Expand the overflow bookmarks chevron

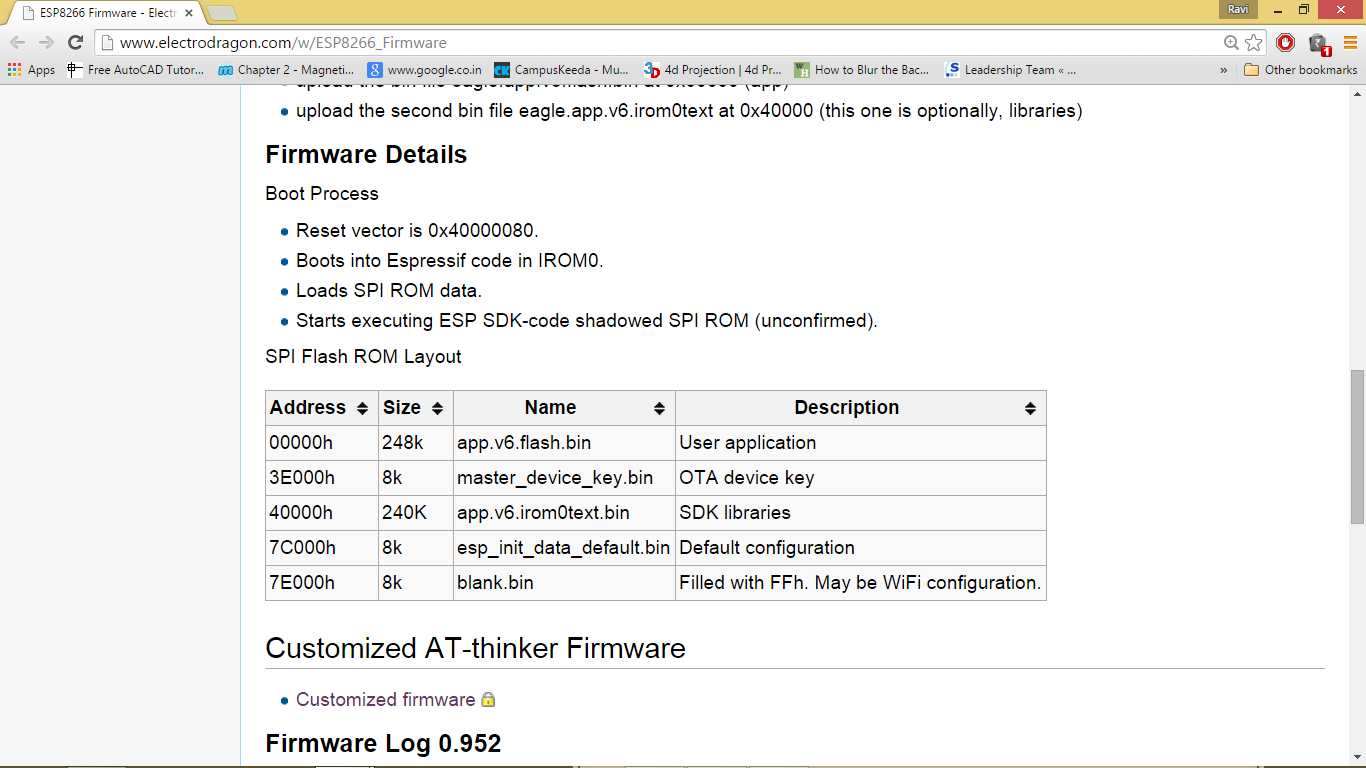1224,69
